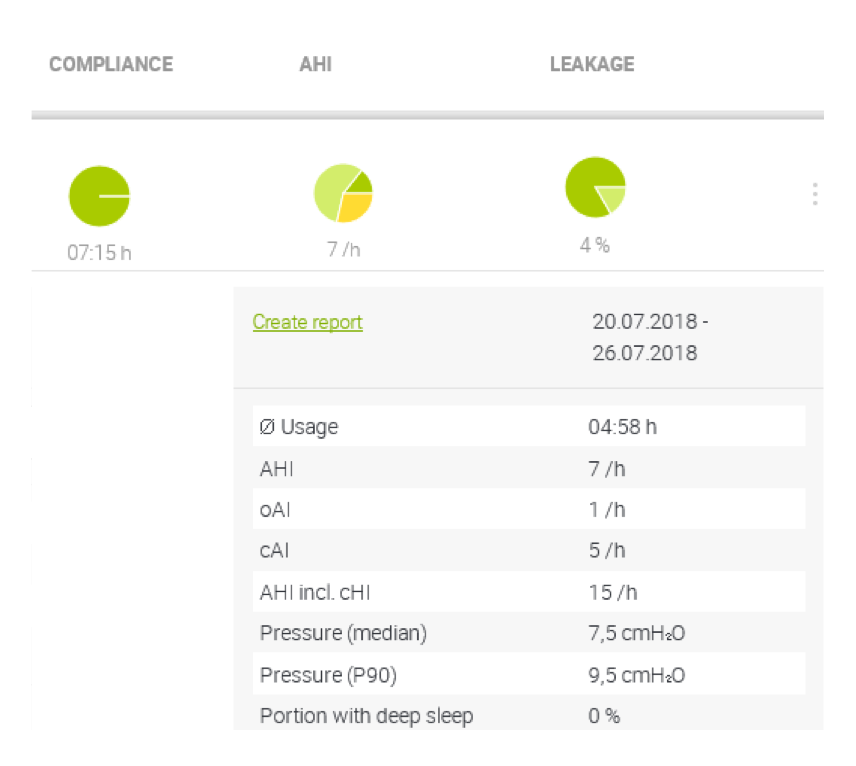The width and height of the screenshot is (856, 766).
Task: Click the 4 % leakage value
Action: [x=595, y=245]
